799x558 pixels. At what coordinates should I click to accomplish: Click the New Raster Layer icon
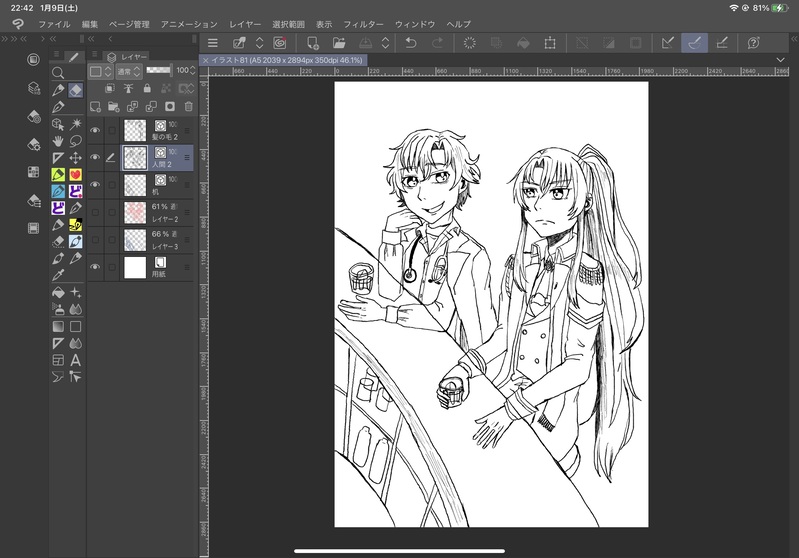click(95, 107)
